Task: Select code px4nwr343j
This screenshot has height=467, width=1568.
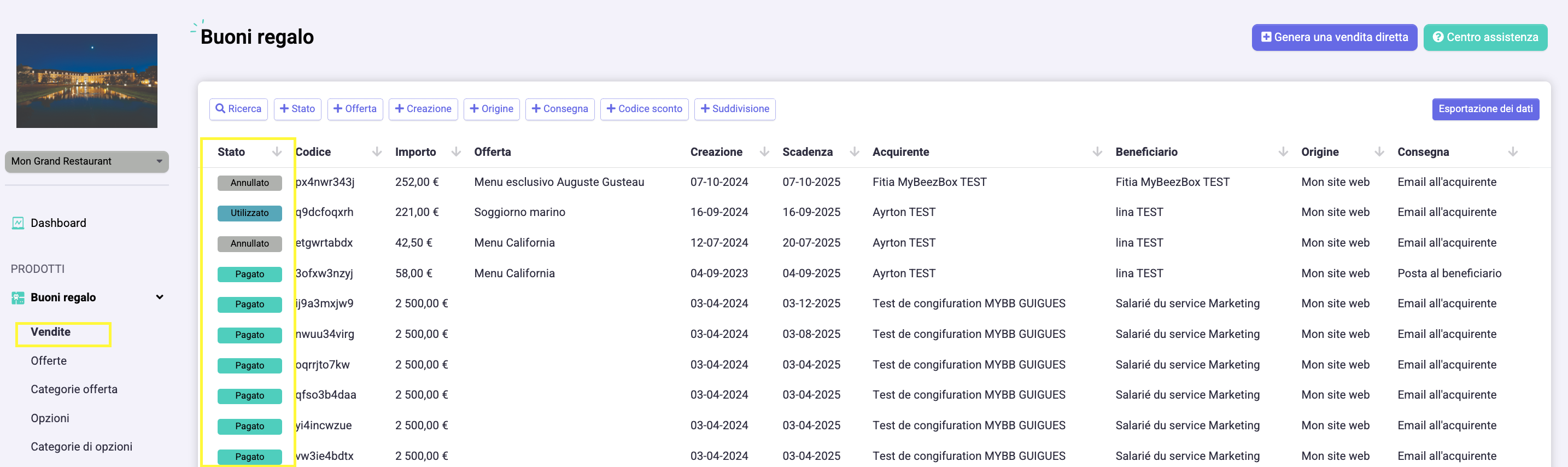Action: point(325,183)
